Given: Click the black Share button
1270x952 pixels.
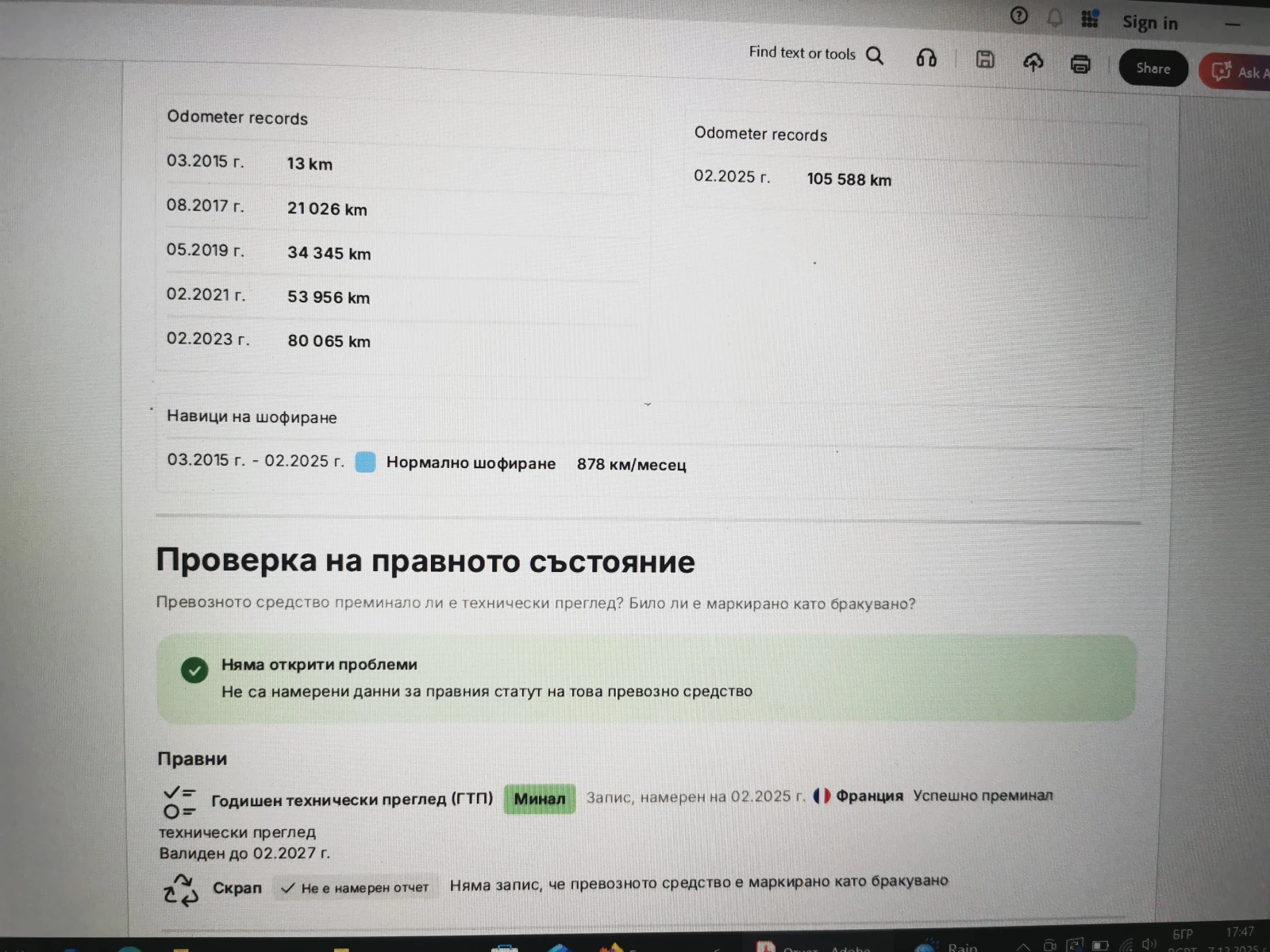Looking at the screenshot, I should click(1153, 68).
